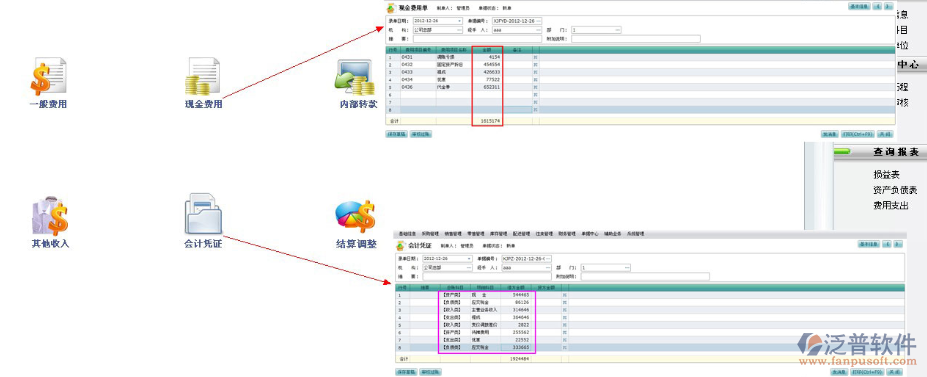Expand the 录单日期 dropdown in 现金费用单
This screenshot has width=927, height=377.
(x=459, y=21)
